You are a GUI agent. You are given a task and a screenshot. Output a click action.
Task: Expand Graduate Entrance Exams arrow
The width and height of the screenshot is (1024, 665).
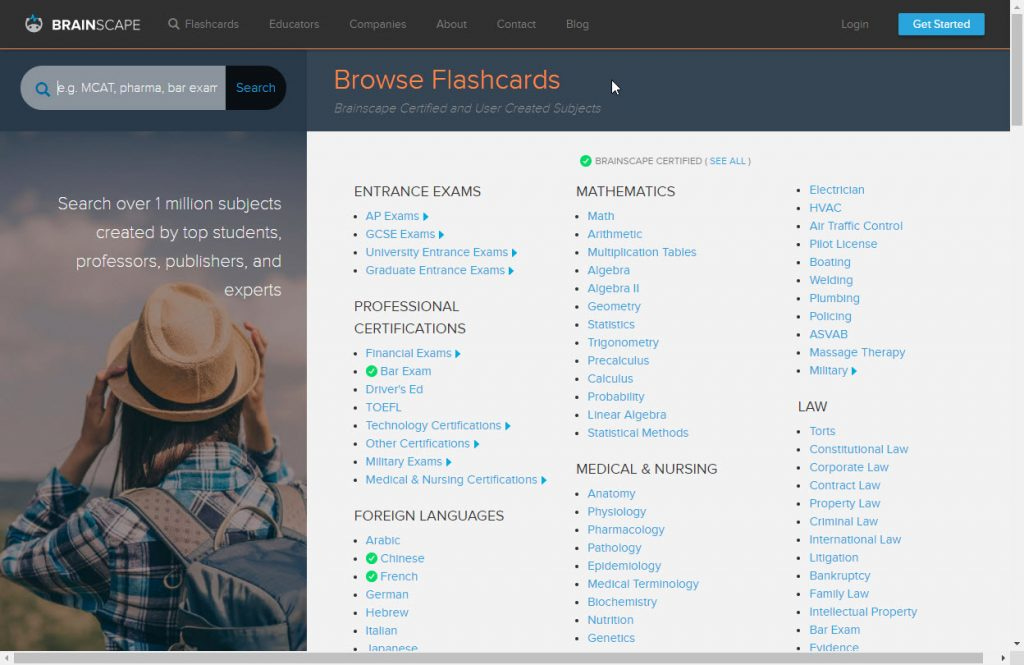[x=511, y=271]
